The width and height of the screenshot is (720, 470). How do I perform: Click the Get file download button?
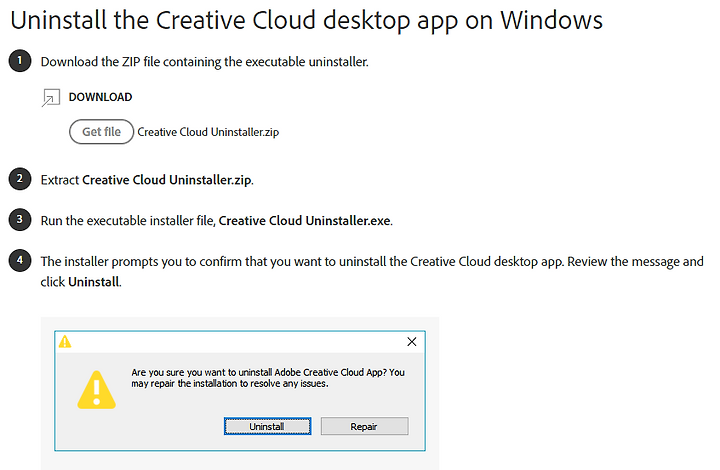pos(101,132)
